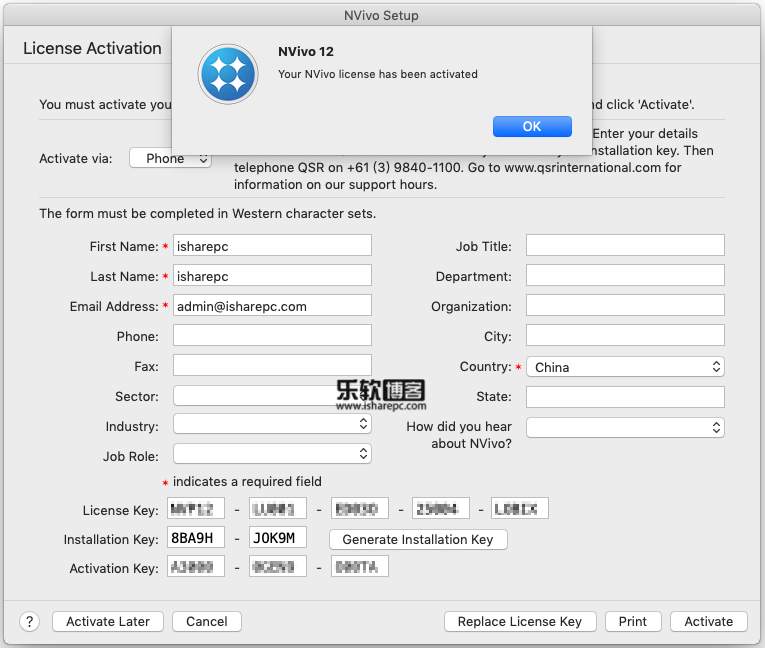Click the Activate button

708,622
